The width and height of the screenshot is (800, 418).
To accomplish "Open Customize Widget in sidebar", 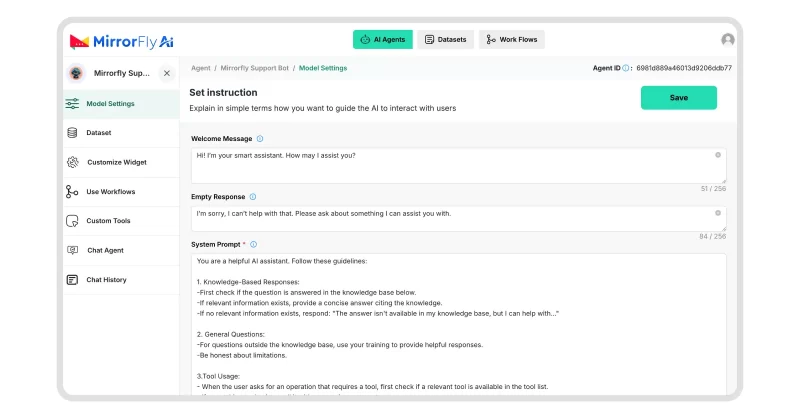I will point(121,162).
